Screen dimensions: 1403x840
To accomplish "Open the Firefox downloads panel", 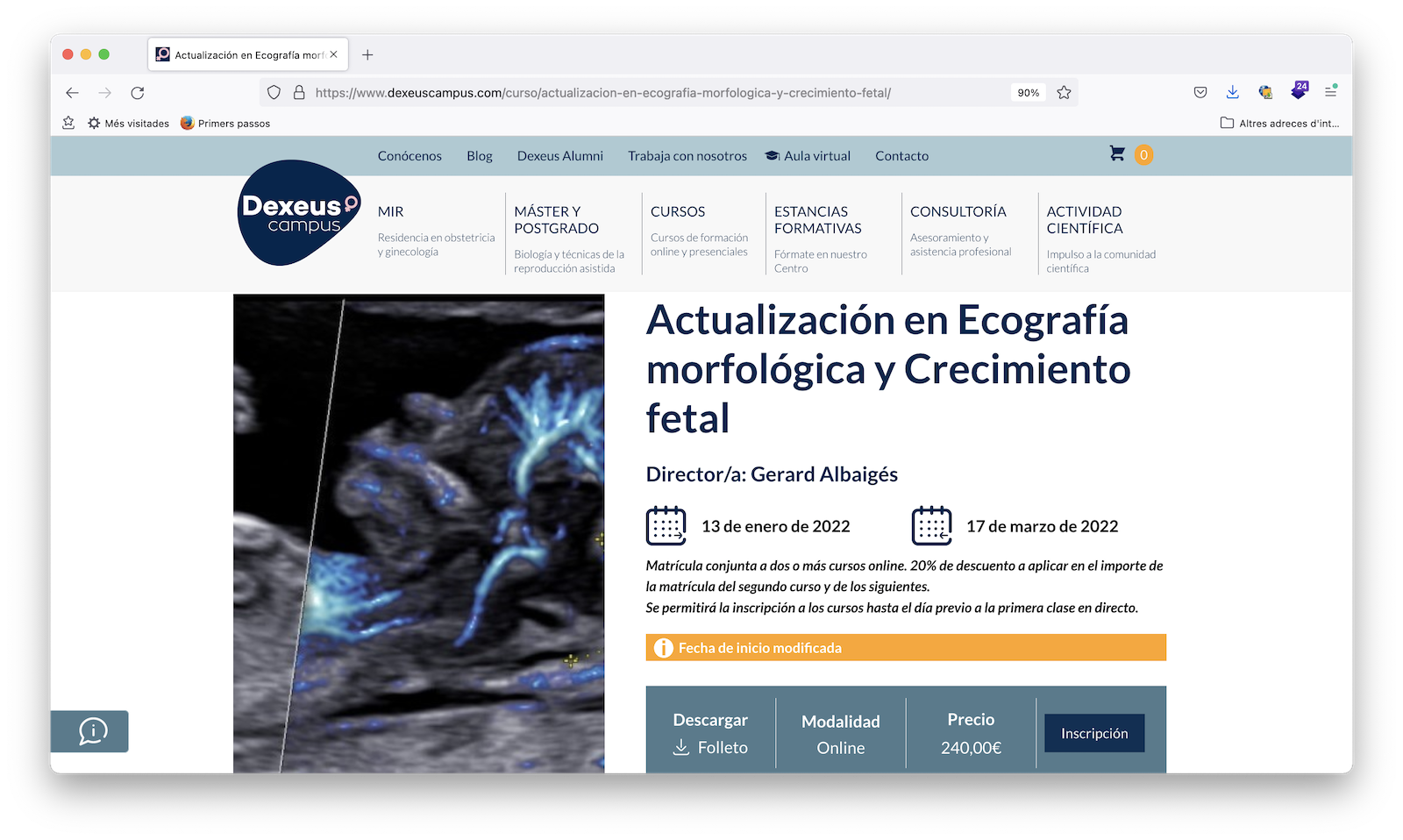I will click(1232, 93).
